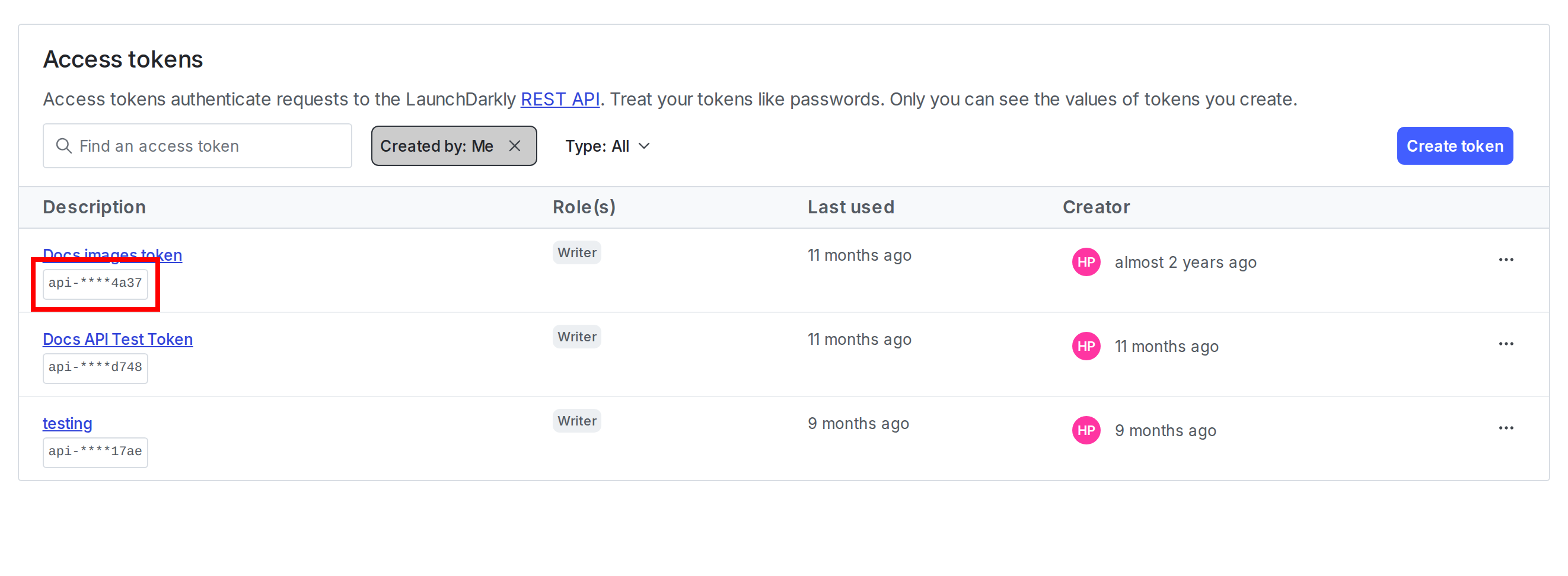The height and width of the screenshot is (576, 1568).
Task: Select the testing token link
Action: click(67, 423)
